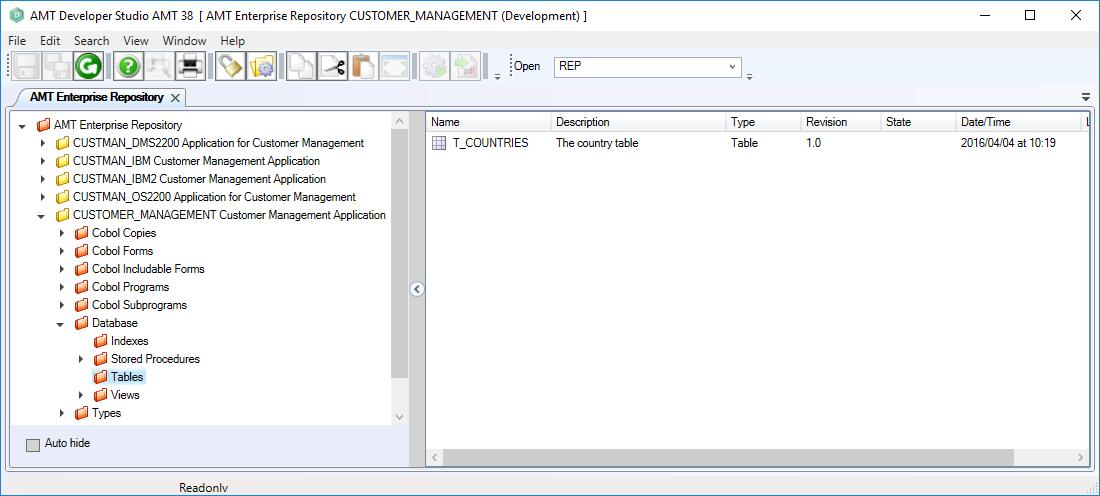Expand the Cobol Forms node
The height and width of the screenshot is (496, 1100).
tap(62, 251)
